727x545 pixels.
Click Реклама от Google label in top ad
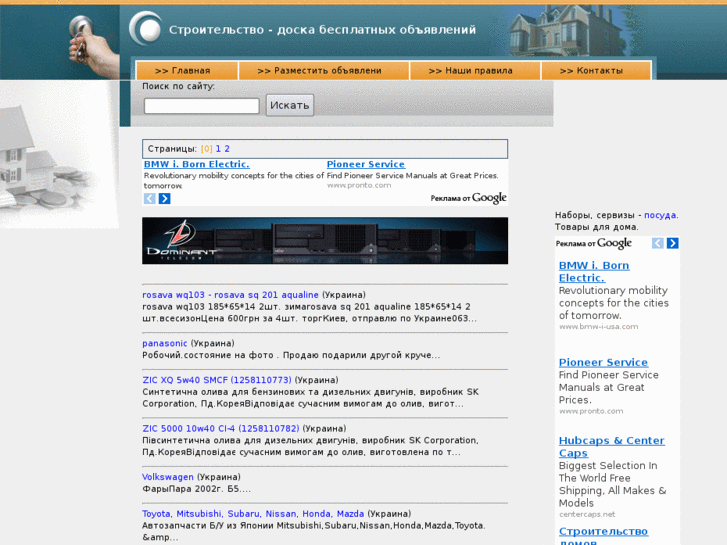pos(468,198)
